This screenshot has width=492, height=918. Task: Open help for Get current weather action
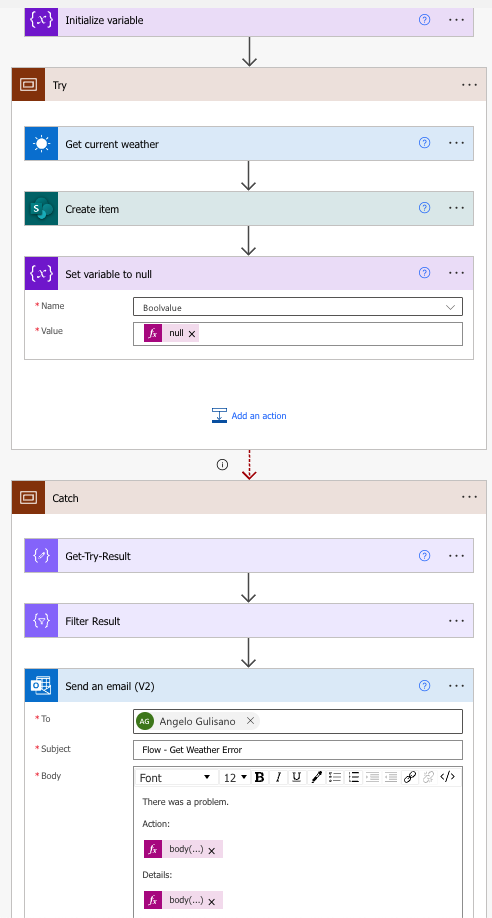pos(425,143)
